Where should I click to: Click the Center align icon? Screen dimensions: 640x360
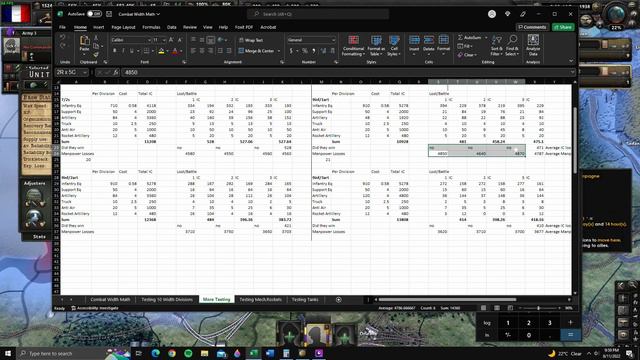[202, 51]
